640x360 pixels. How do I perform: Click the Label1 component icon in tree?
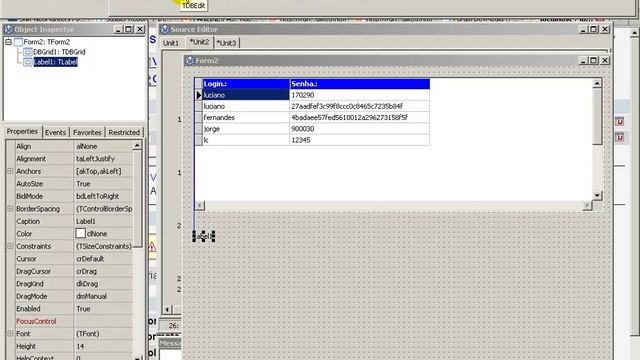point(28,62)
